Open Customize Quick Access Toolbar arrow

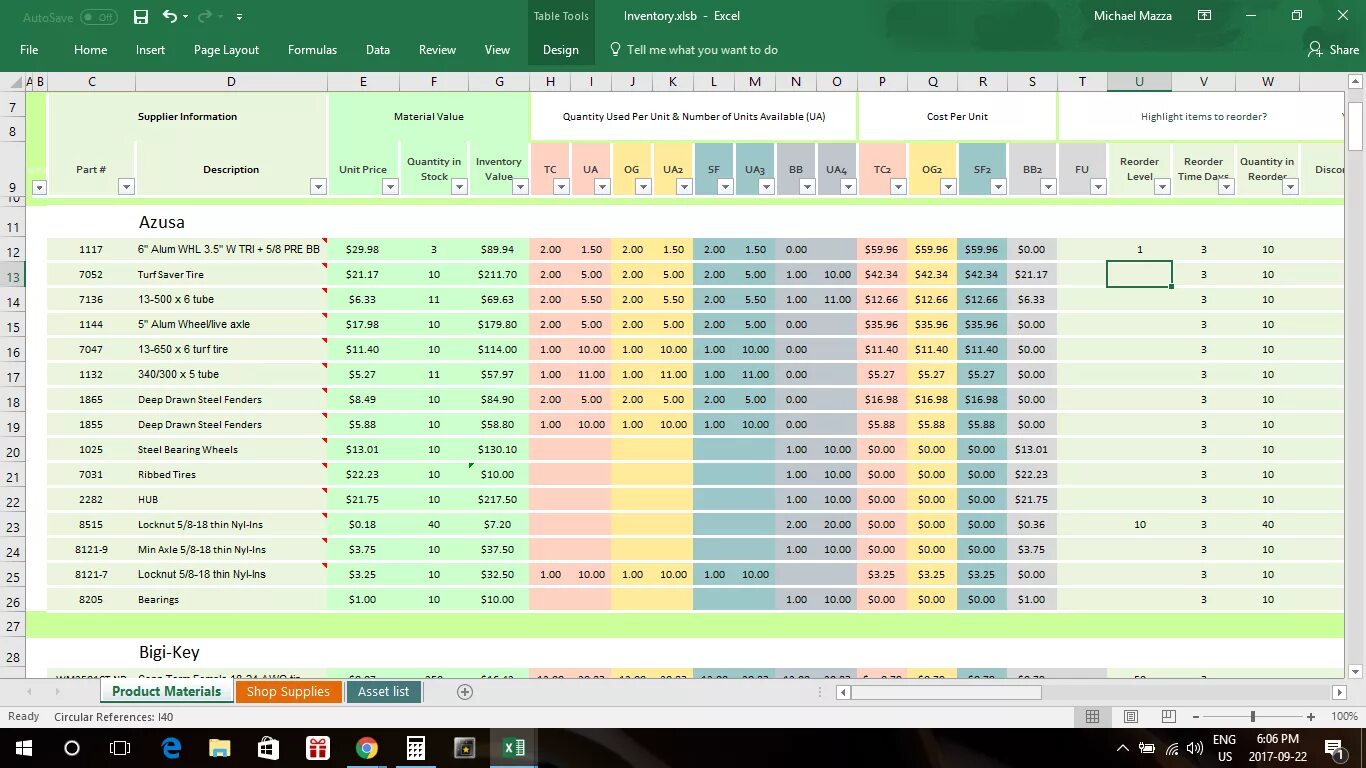(239, 17)
